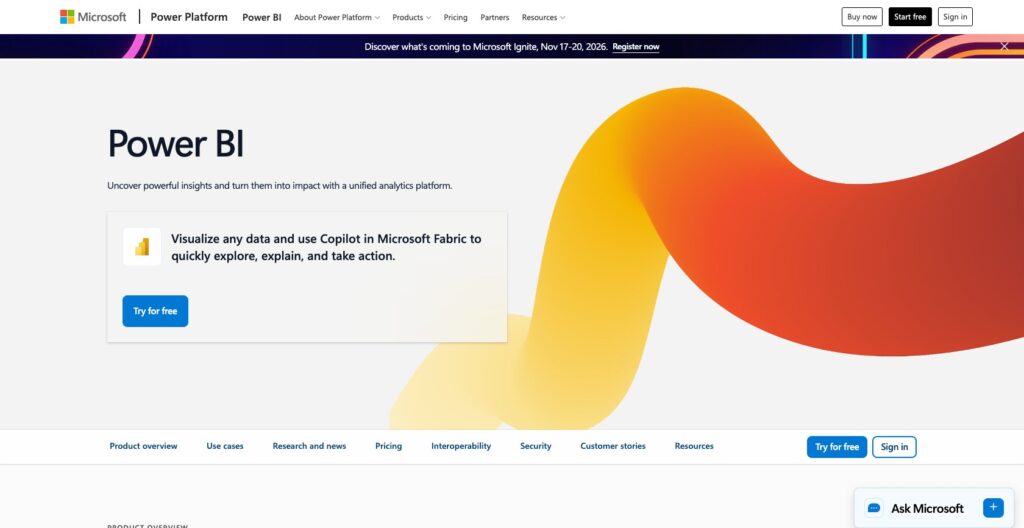Click Try for free in sticky nav
This screenshot has width=1024, height=528.
837,447
